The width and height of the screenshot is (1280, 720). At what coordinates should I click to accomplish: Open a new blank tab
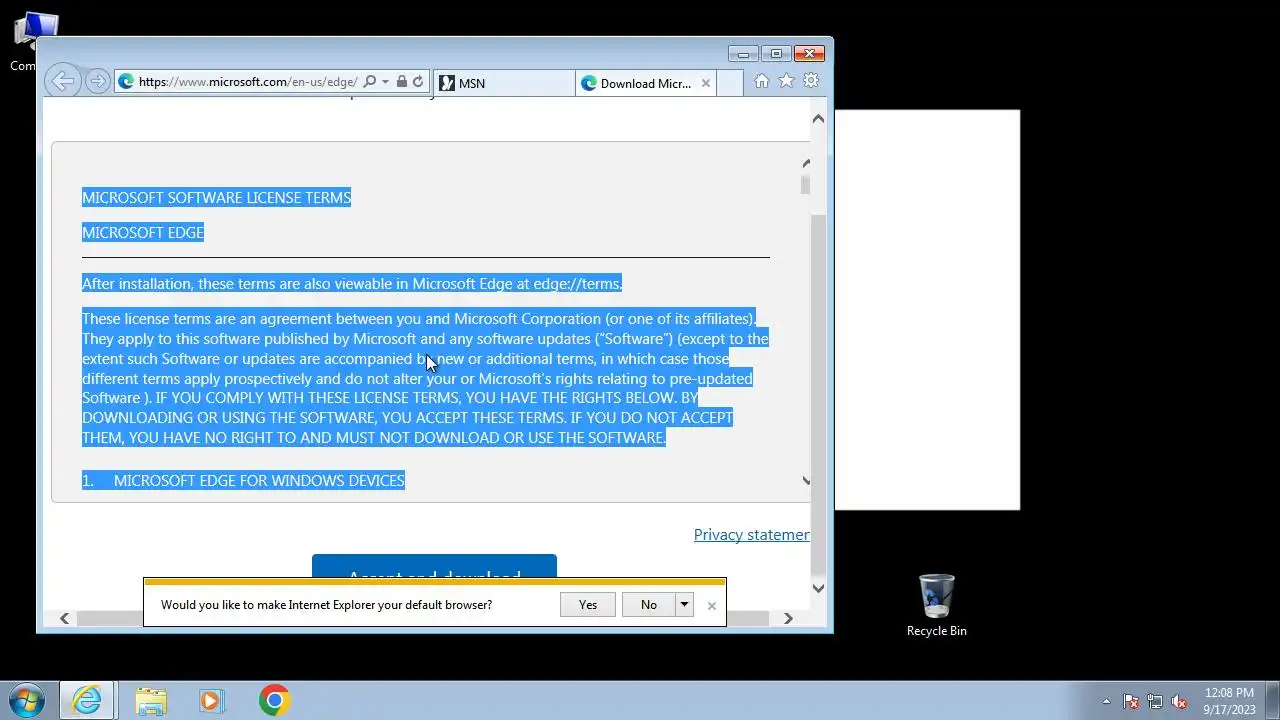[730, 83]
